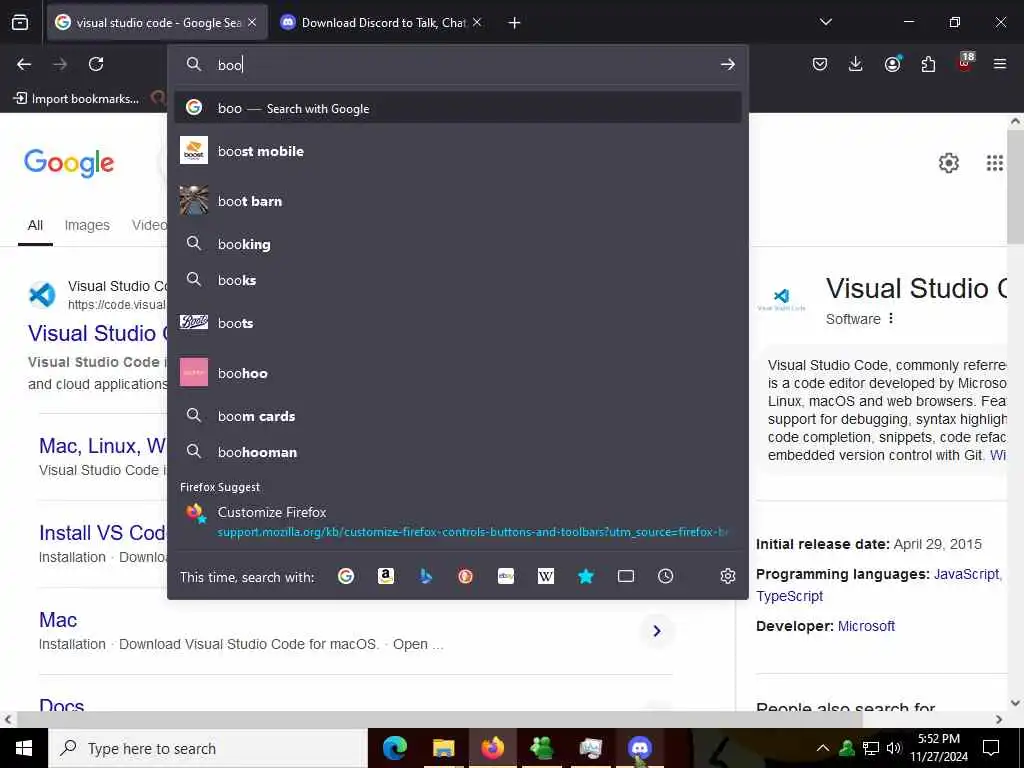Search this time with Google icon

pyautogui.click(x=346, y=576)
